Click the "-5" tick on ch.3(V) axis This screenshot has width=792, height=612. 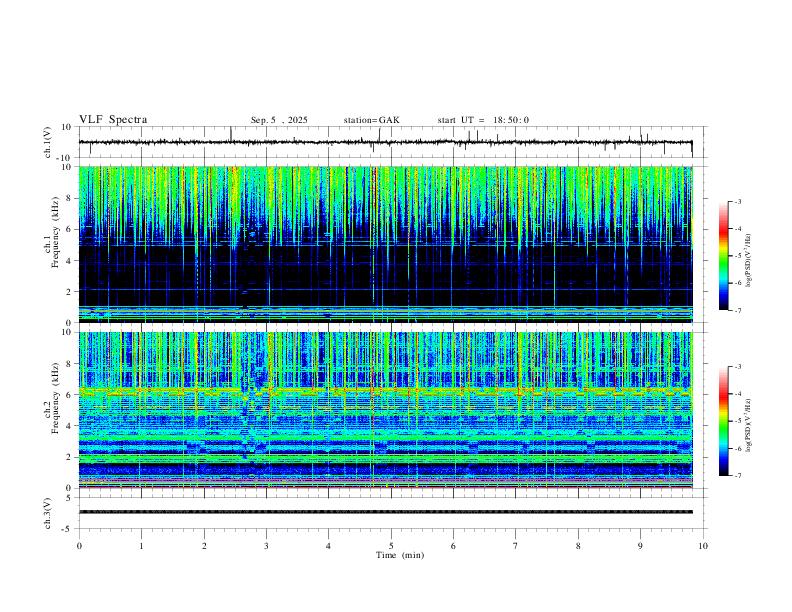[x=68, y=529]
